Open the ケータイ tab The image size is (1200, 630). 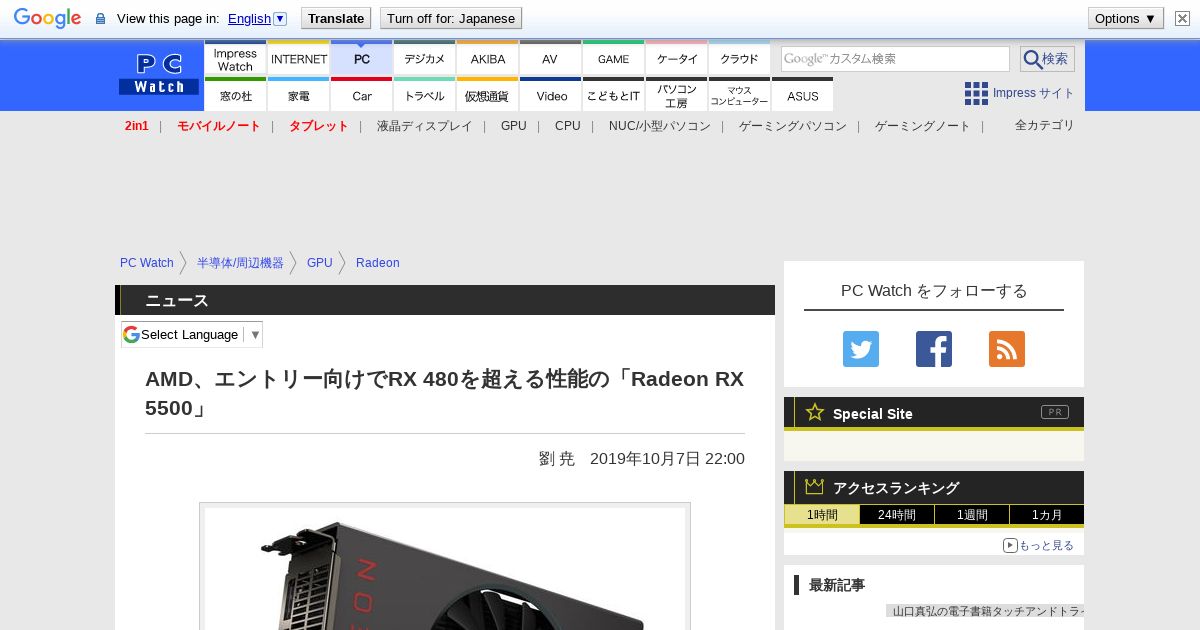(676, 59)
